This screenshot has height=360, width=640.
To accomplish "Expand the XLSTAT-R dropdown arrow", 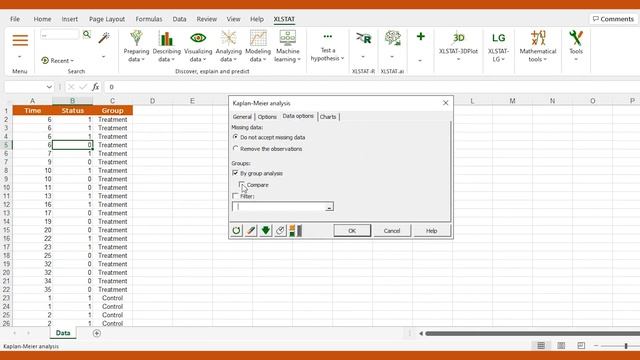I will (x=363, y=57).
